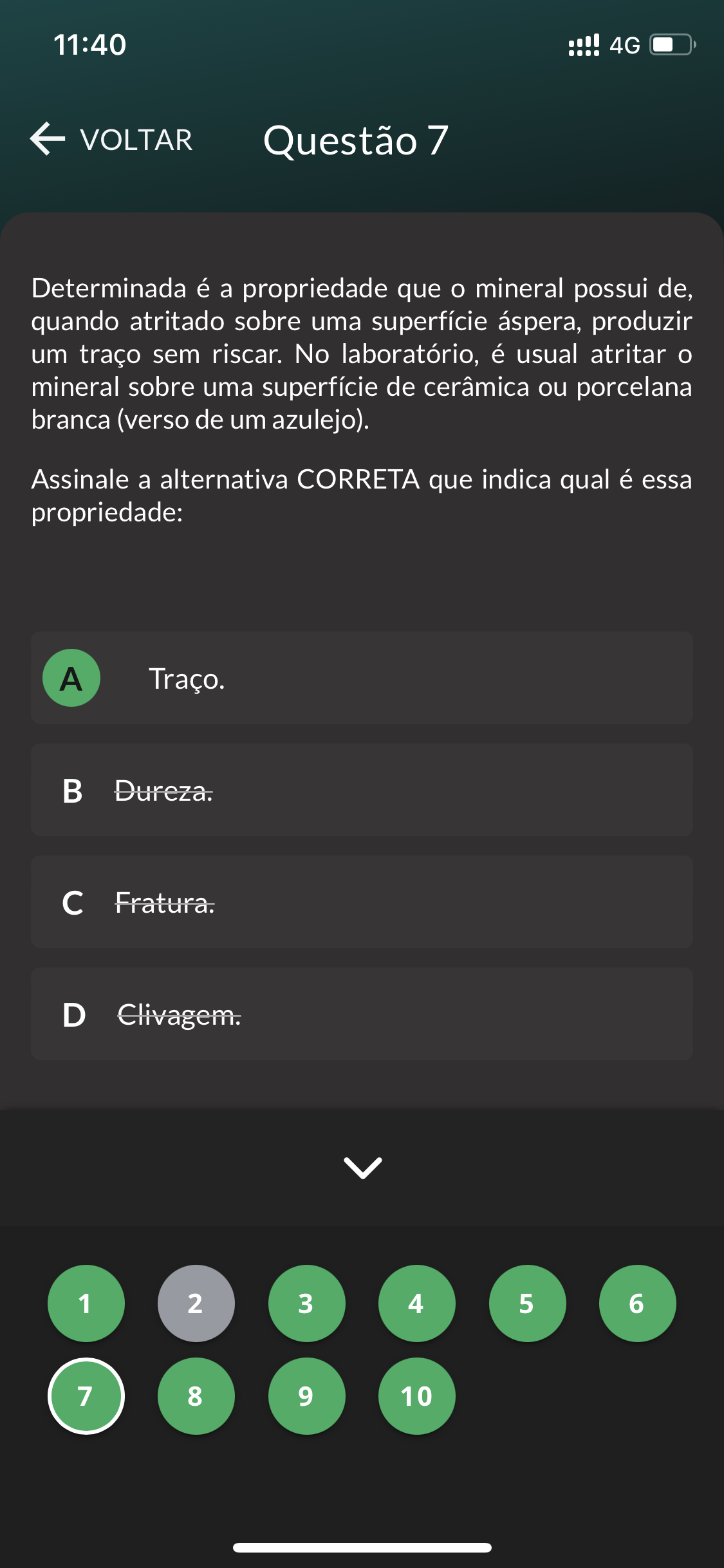Tap the Traço answer text
Image resolution: width=724 pixels, height=1568 pixels.
coord(187,679)
